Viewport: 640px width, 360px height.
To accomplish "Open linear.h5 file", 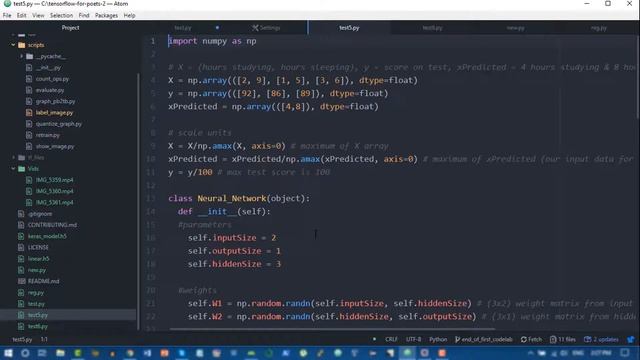I will [x=38, y=259].
